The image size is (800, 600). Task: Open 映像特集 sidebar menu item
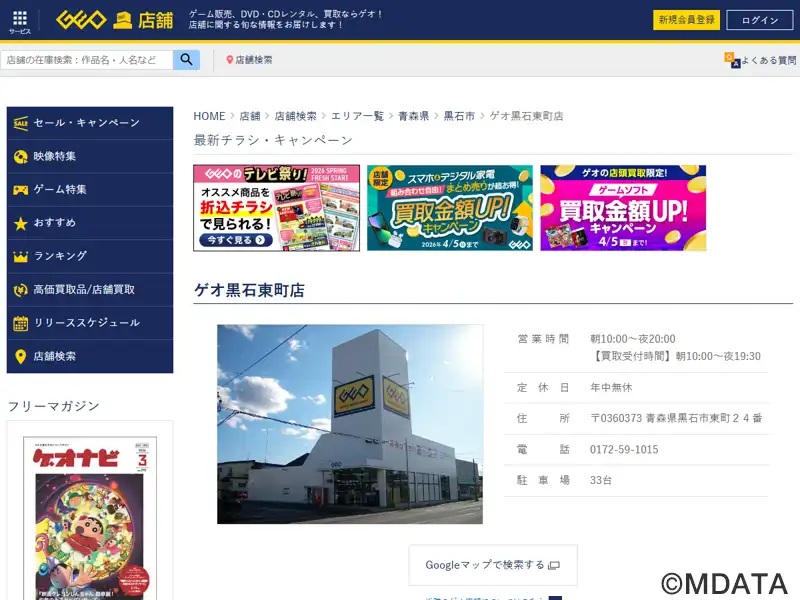click(x=90, y=157)
